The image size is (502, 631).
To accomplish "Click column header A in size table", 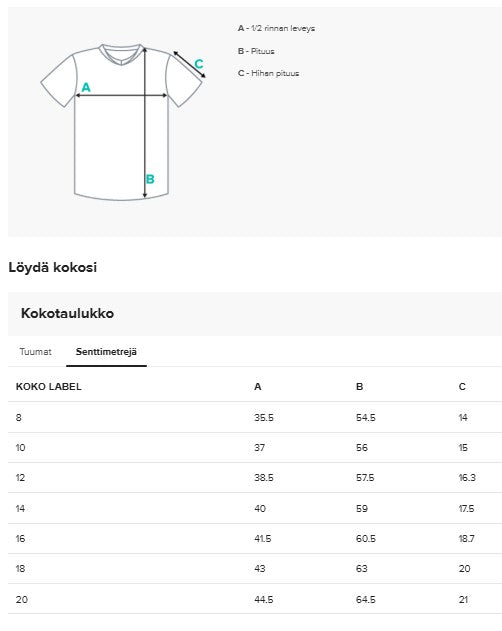I will pyautogui.click(x=258, y=386).
